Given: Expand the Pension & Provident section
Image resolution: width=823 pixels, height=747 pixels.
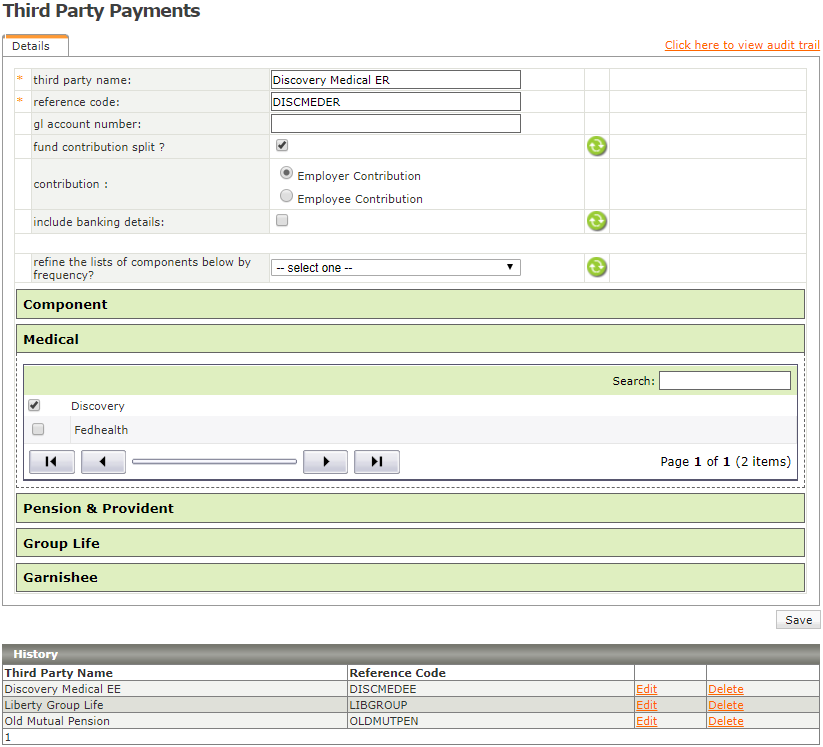Looking at the screenshot, I should click(410, 508).
